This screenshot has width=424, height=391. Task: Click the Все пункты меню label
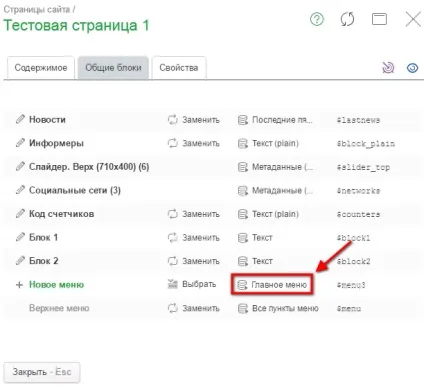pyautogui.click(x=285, y=308)
